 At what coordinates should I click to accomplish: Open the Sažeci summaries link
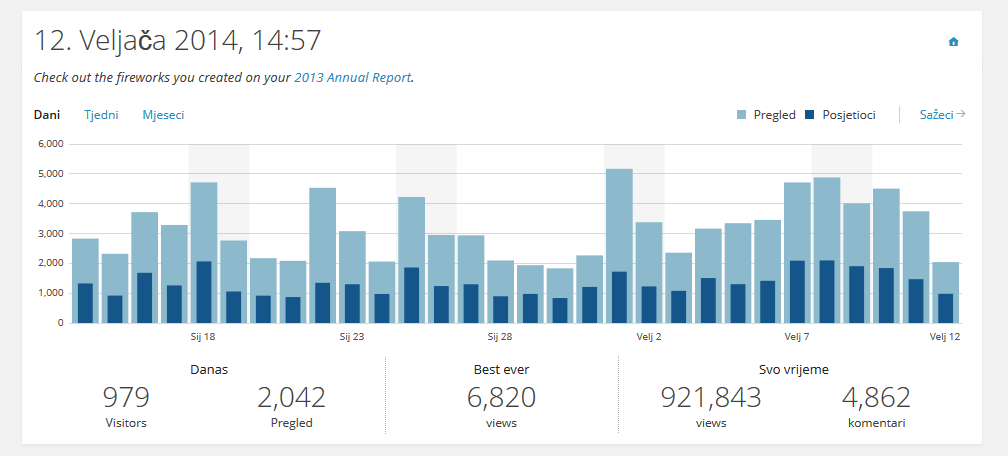(x=936, y=115)
